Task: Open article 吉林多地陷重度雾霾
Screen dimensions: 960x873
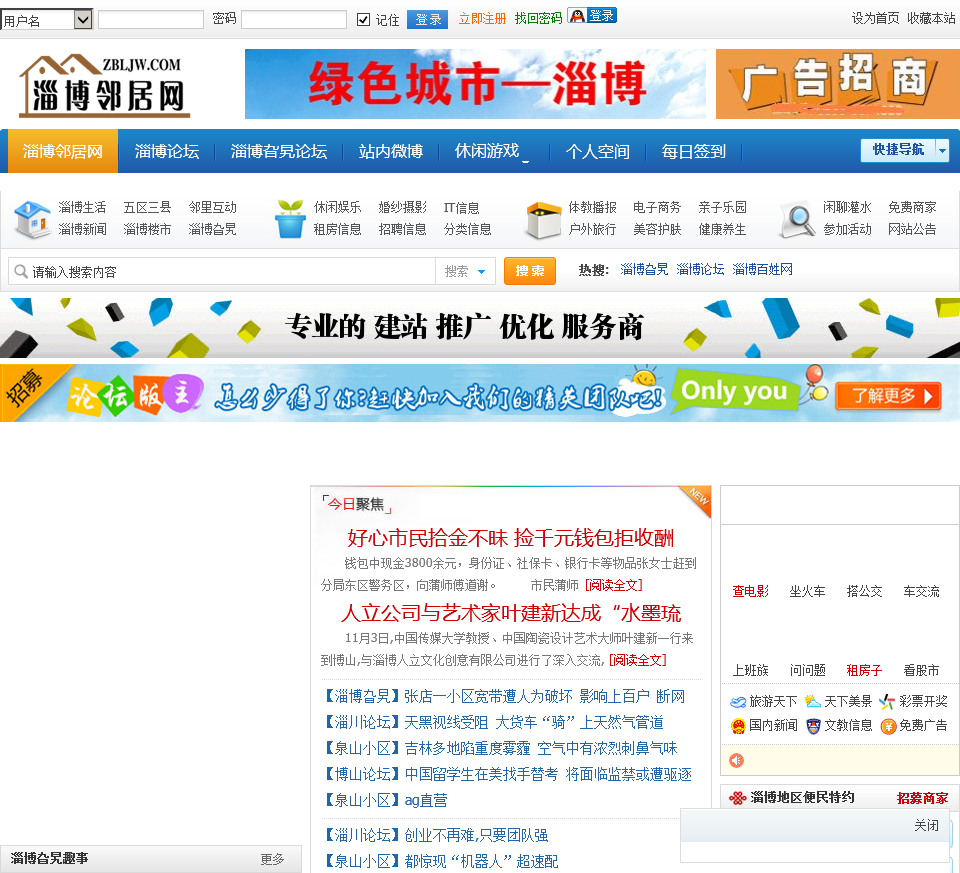Action: (x=541, y=748)
